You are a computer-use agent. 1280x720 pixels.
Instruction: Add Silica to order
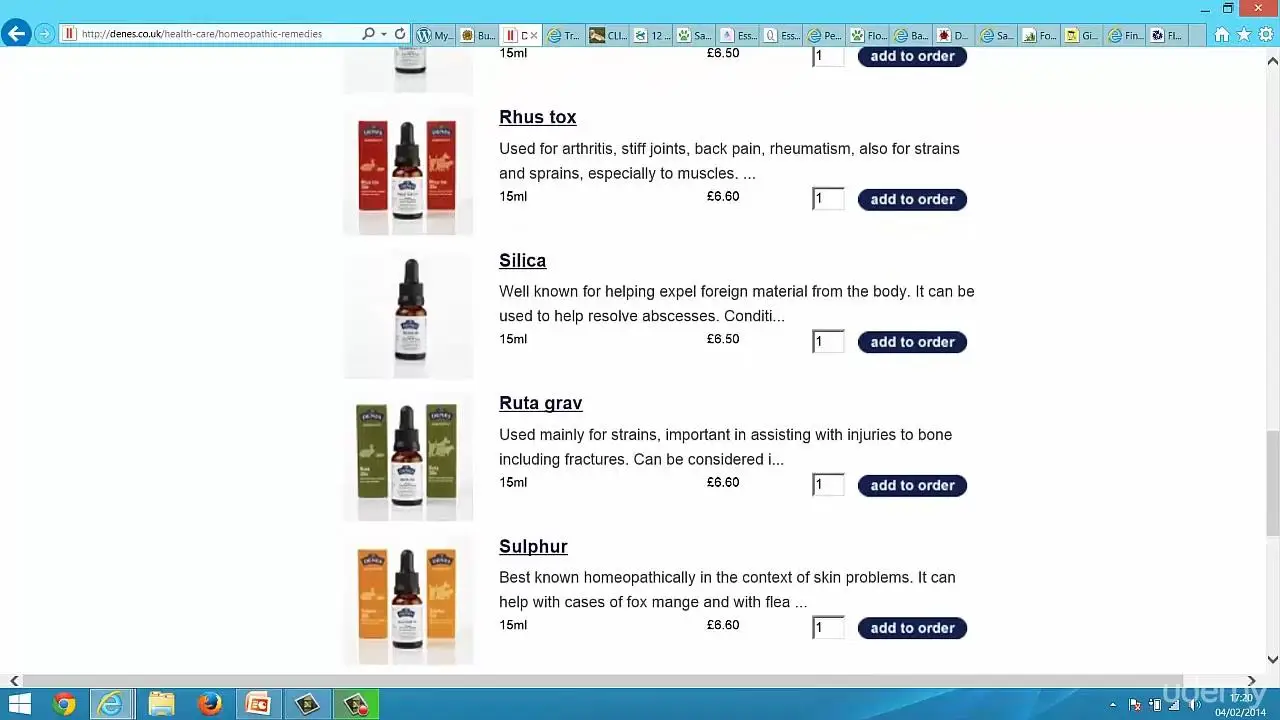pyautogui.click(x=912, y=342)
